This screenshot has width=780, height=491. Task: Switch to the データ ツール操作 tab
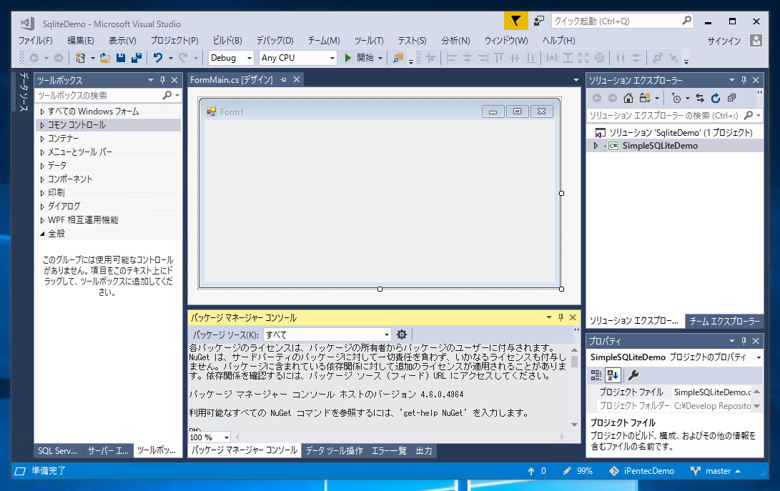tap(334, 451)
